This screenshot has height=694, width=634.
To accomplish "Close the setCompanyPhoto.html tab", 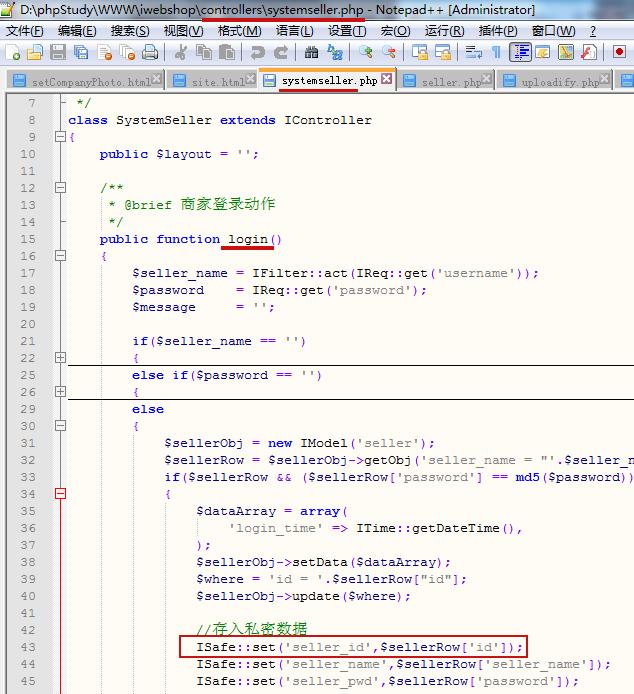I will [156, 79].
